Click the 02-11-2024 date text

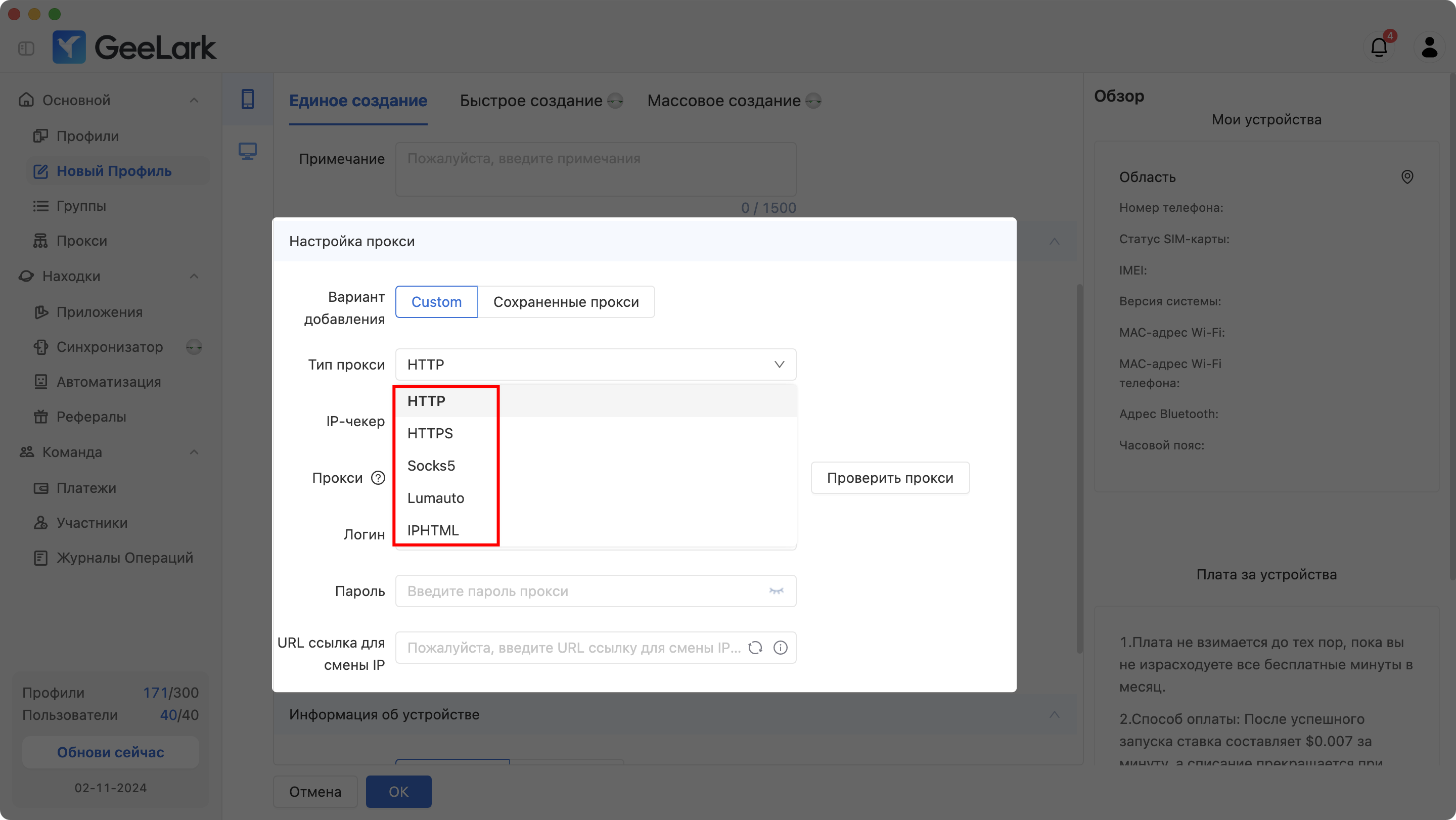pos(110,788)
